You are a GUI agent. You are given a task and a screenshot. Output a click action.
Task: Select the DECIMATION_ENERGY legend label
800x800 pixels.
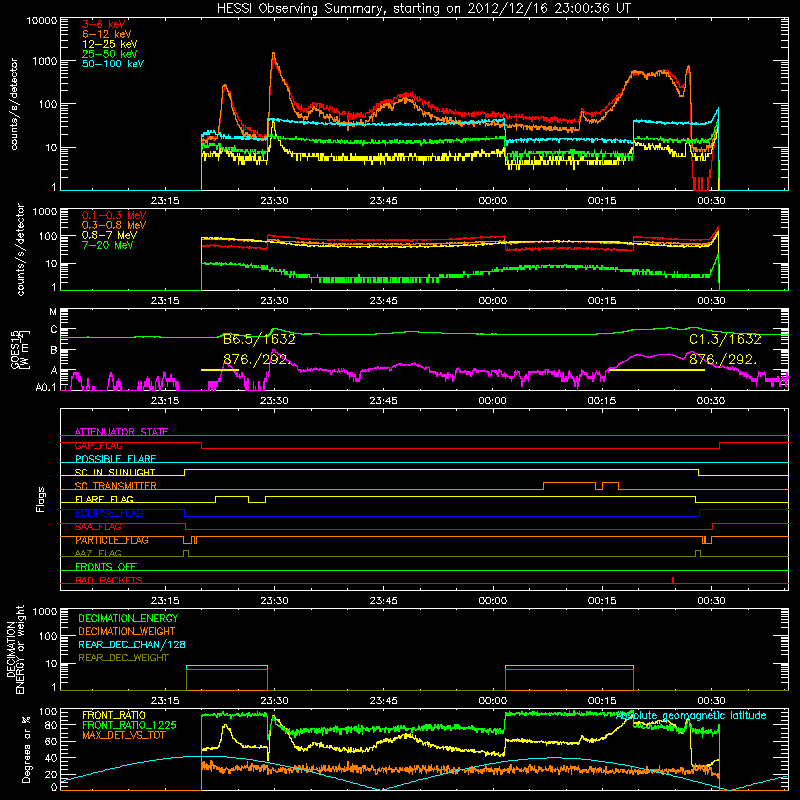[x=128, y=618]
